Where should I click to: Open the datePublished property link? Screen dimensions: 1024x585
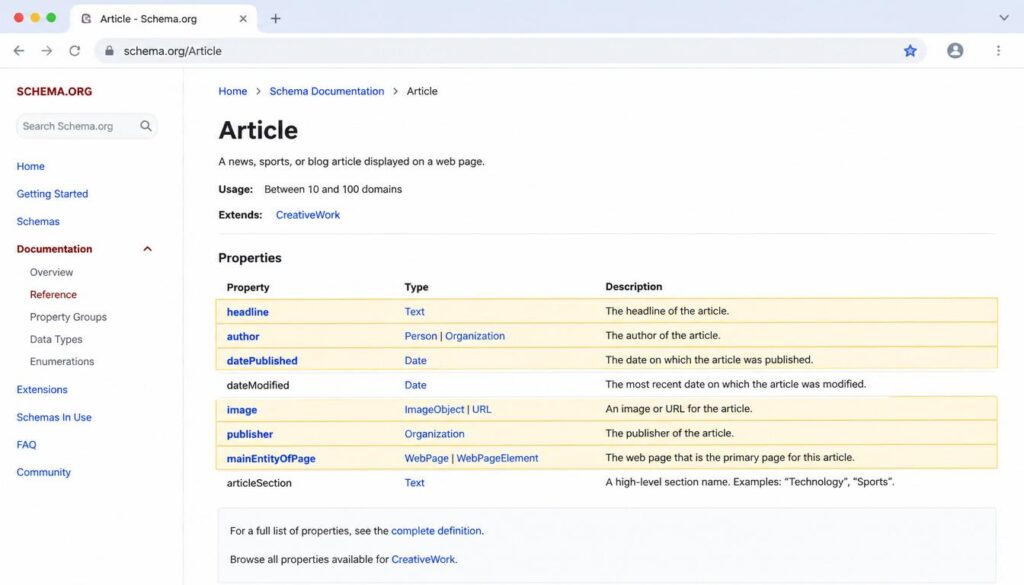point(262,360)
